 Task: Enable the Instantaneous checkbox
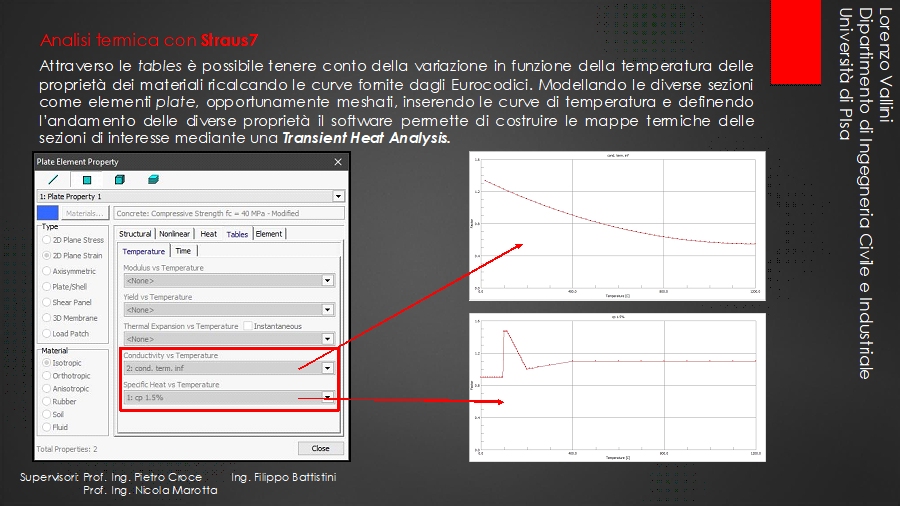pos(247,326)
